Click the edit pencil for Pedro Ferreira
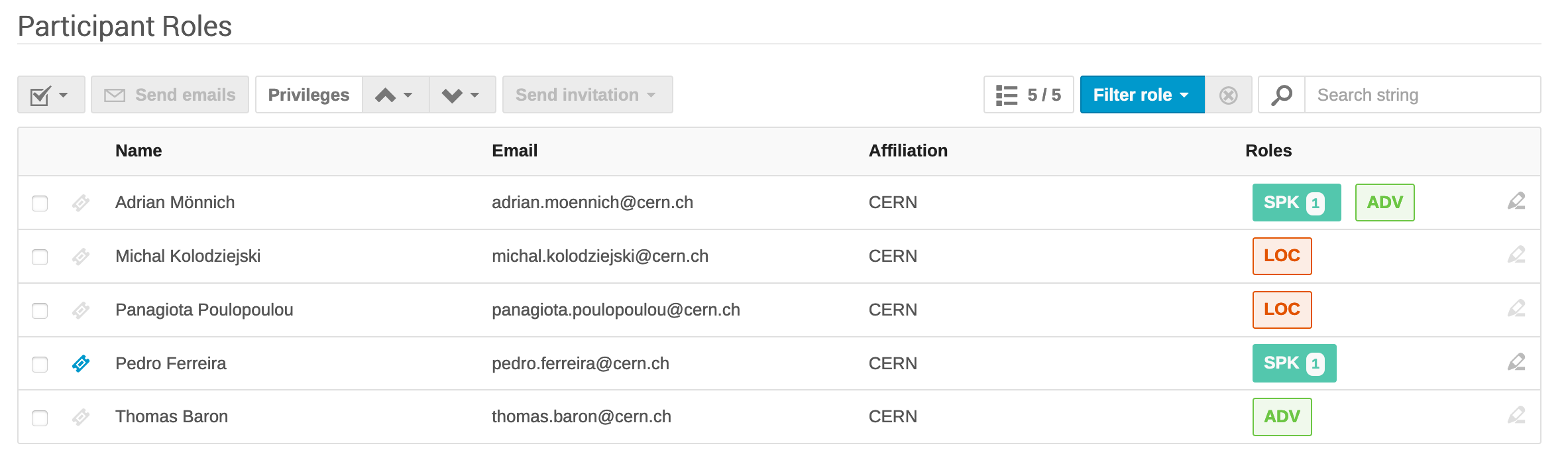The image size is (1568, 472). pyautogui.click(x=1516, y=363)
